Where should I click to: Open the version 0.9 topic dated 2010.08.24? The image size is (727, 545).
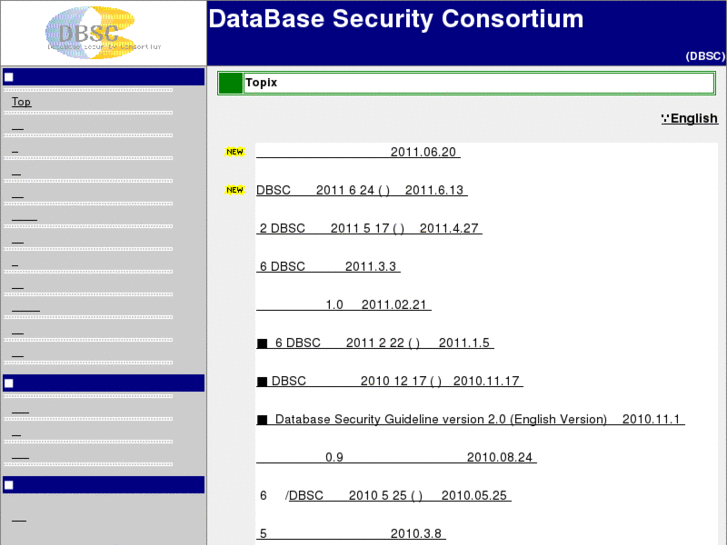[396, 457]
